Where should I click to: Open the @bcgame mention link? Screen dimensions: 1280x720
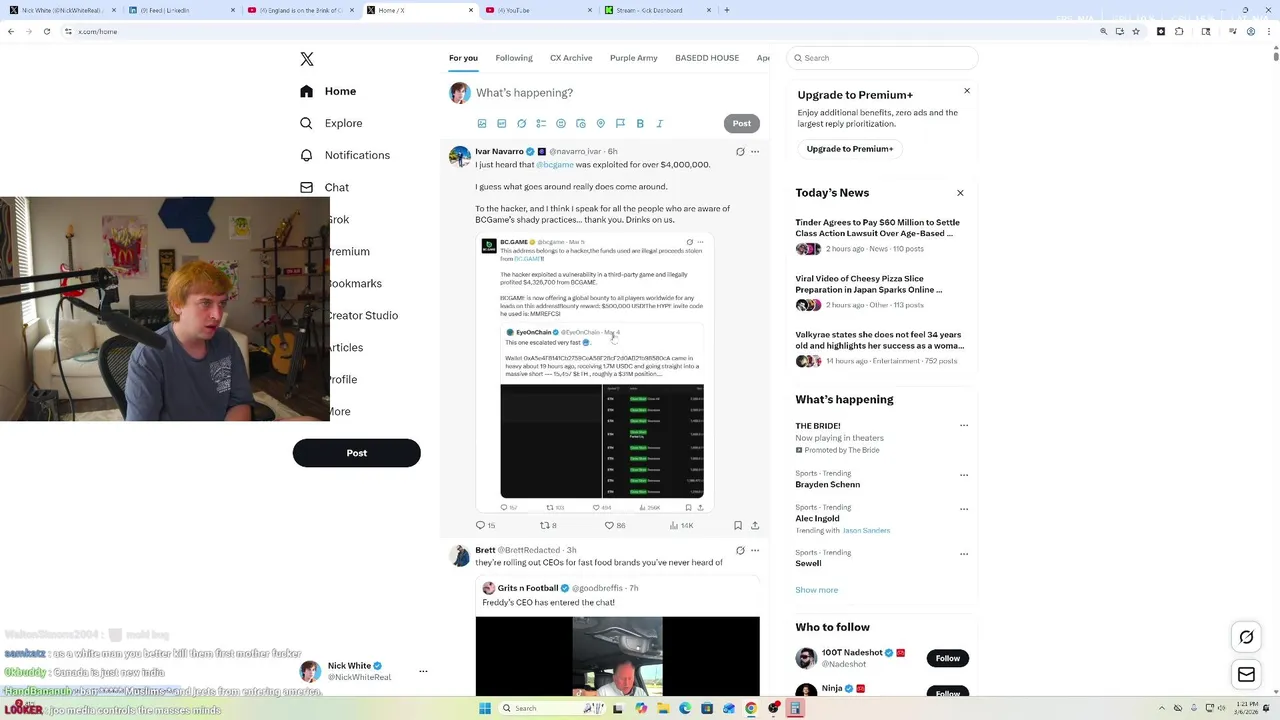[x=555, y=165]
